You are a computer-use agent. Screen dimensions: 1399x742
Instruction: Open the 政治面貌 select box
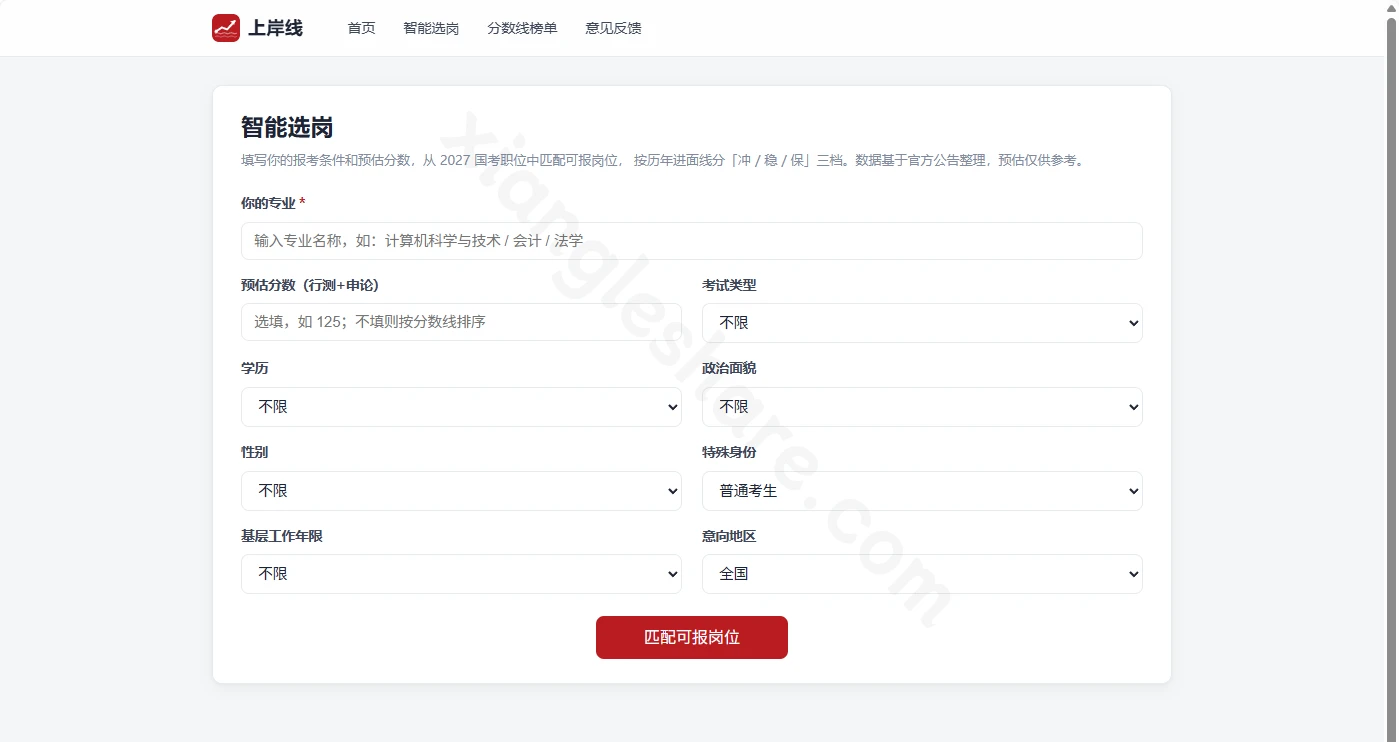coord(922,407)
